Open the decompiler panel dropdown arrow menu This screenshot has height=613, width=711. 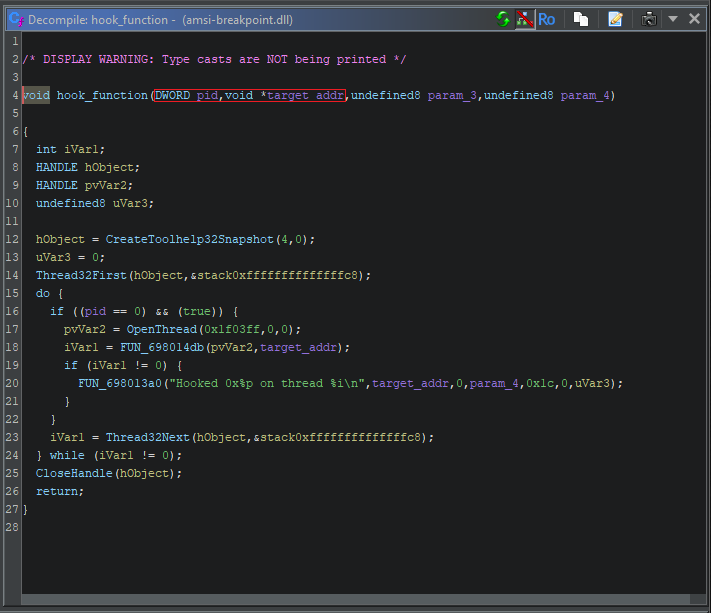(673, 19)
